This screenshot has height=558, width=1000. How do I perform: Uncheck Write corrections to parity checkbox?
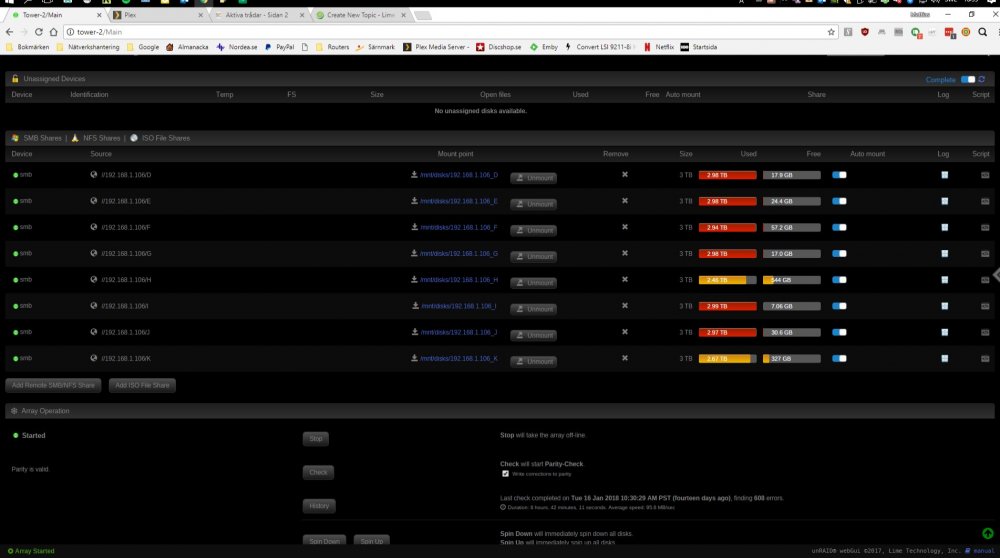505,474
